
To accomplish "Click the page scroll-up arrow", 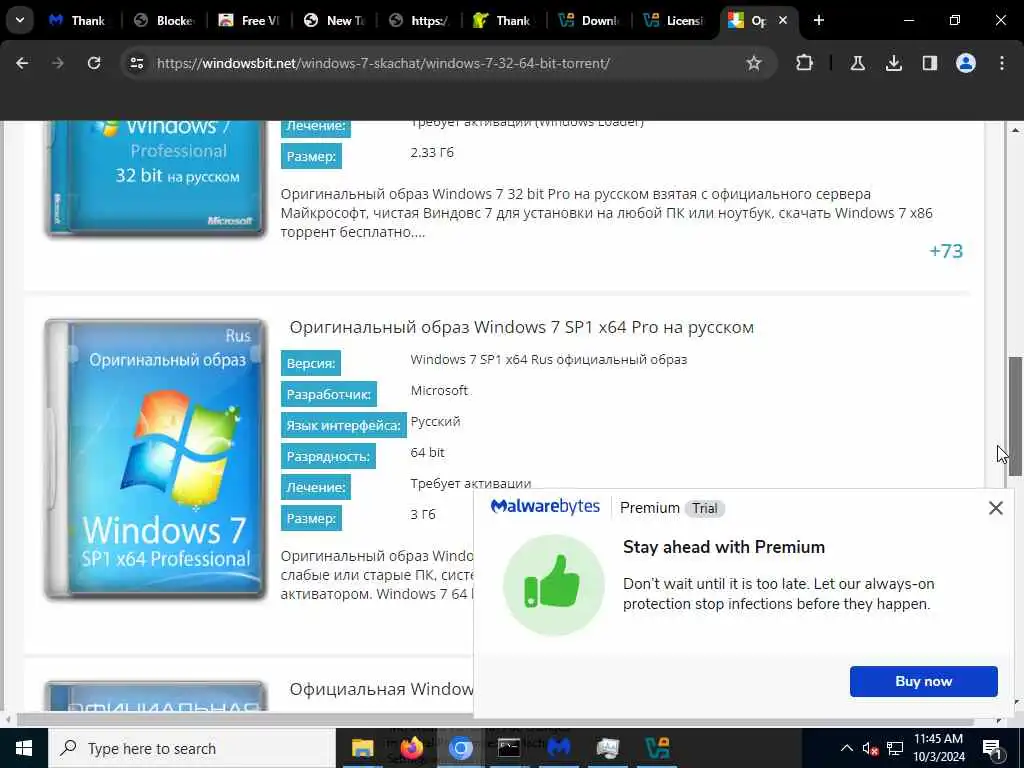I will 1015,131.
